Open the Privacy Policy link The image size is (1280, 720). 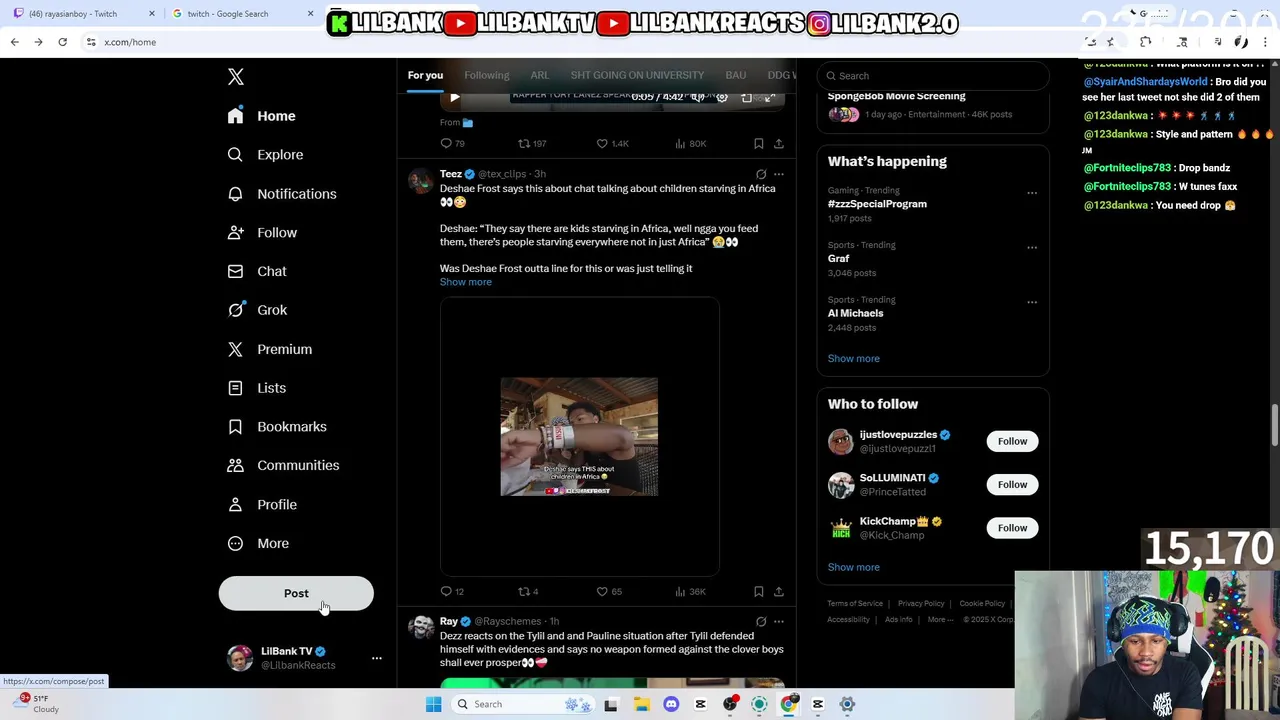(x=921, y=604)
